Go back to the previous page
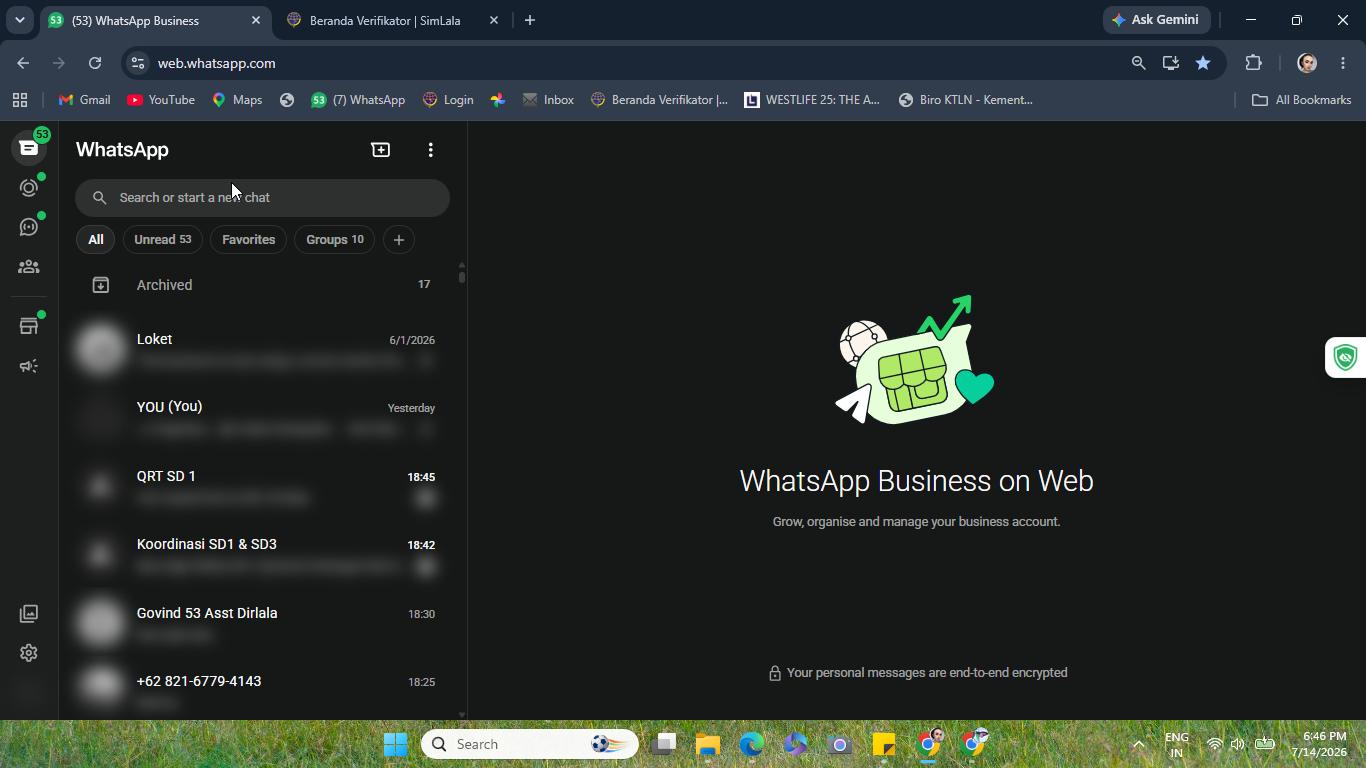 (23, 63)
